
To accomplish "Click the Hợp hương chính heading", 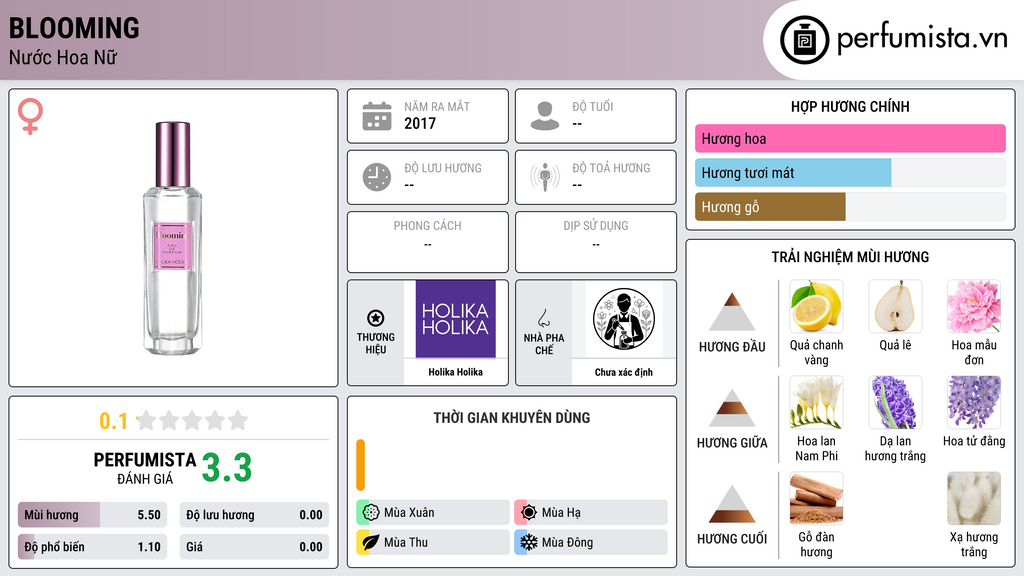I will tap(850, 106).
